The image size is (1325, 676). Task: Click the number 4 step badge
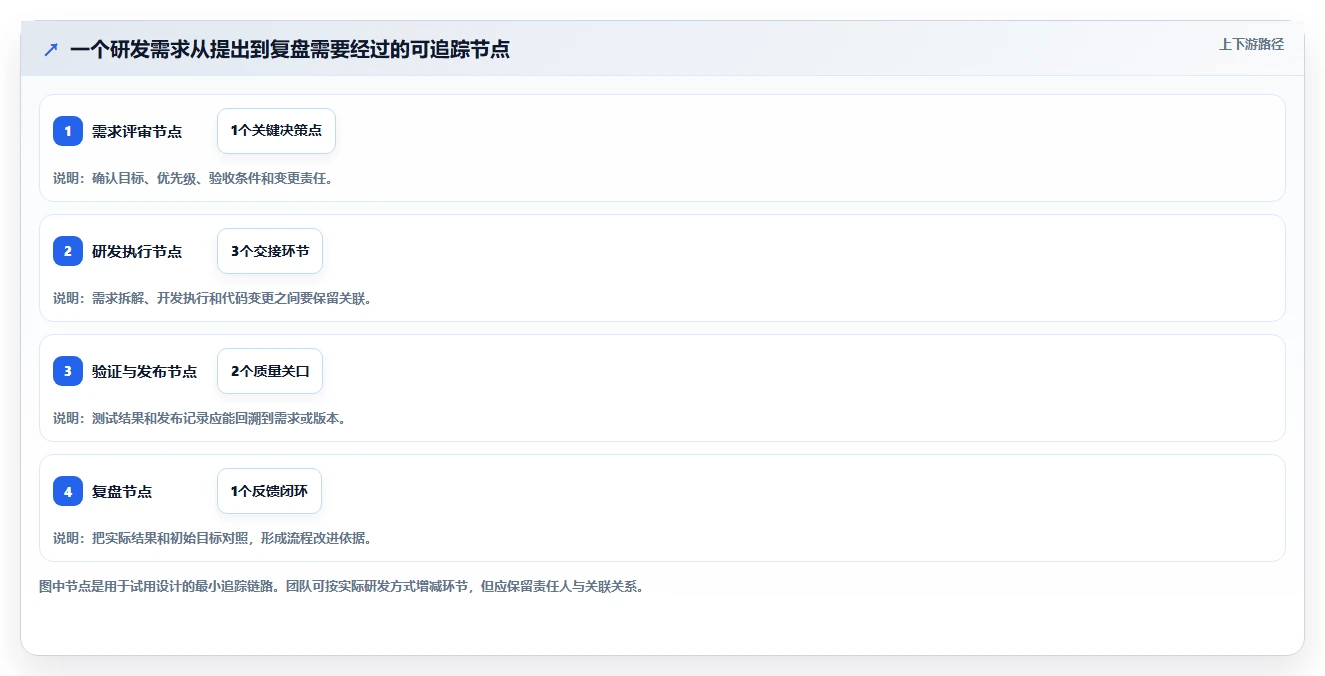(68, 491)
